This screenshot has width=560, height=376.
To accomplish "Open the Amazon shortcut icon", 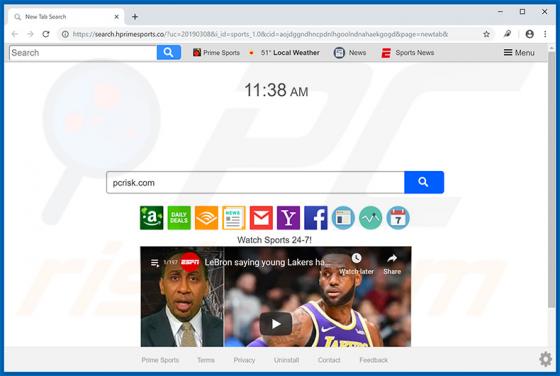I will [x=151, y=218].
